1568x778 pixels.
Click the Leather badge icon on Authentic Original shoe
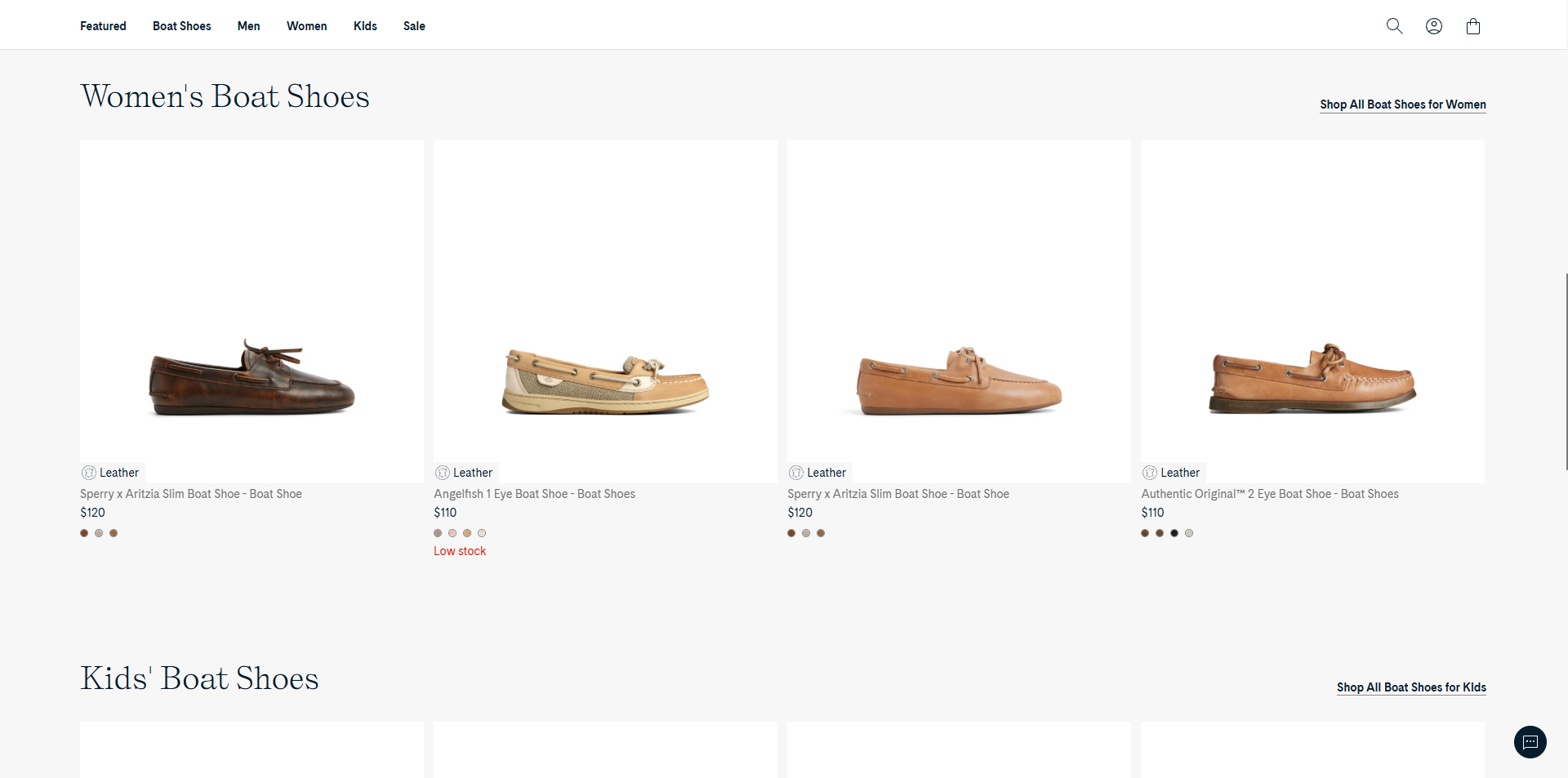pyautogui.click(x=1149, y=472)
